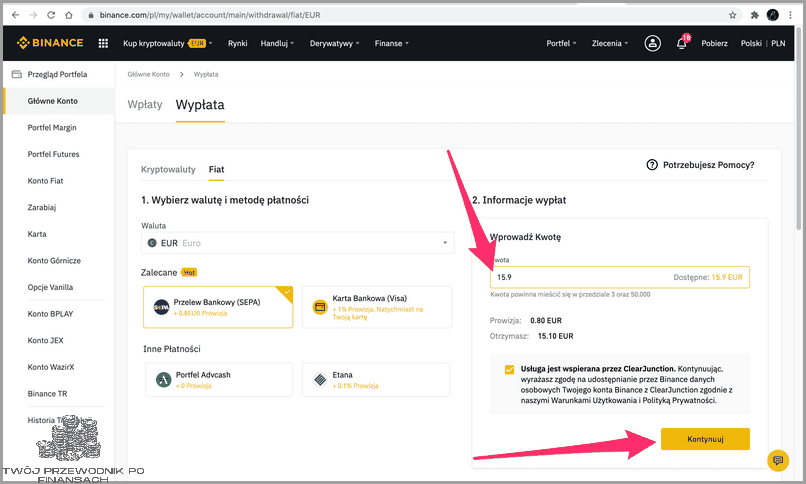This screenshot has height=484, width=806.
Task: Click the Potrzebujesz Pomocy? link
Action: tap(708, 165)
